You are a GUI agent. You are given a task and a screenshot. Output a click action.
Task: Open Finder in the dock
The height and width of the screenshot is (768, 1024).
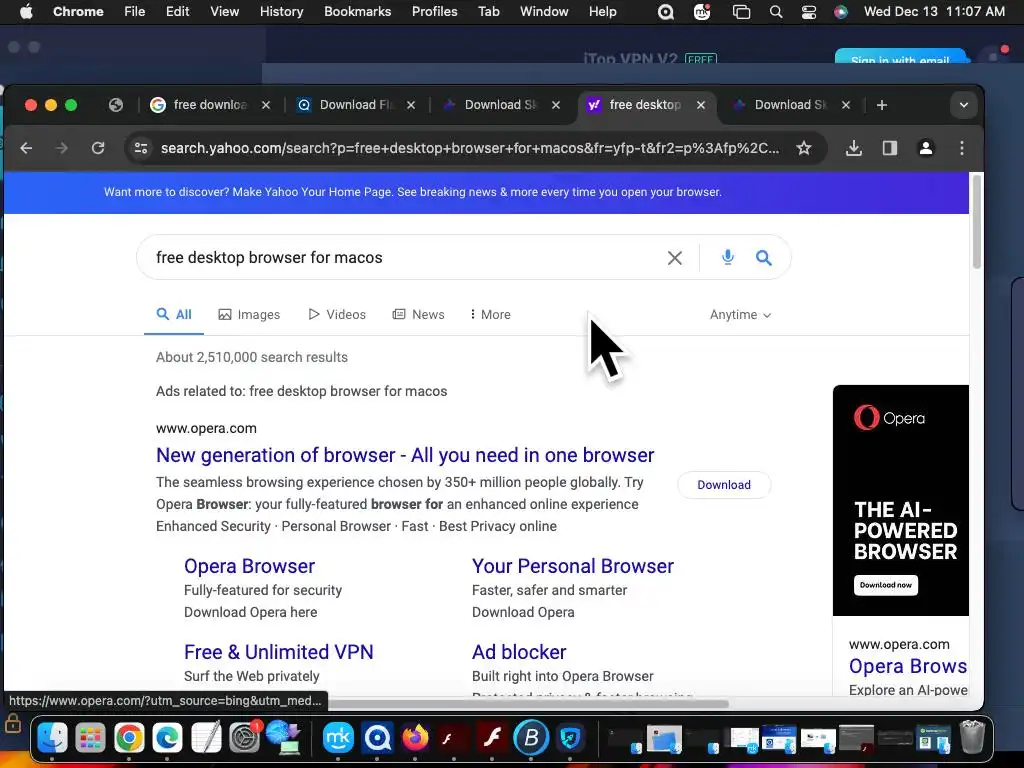click(52, 738)
